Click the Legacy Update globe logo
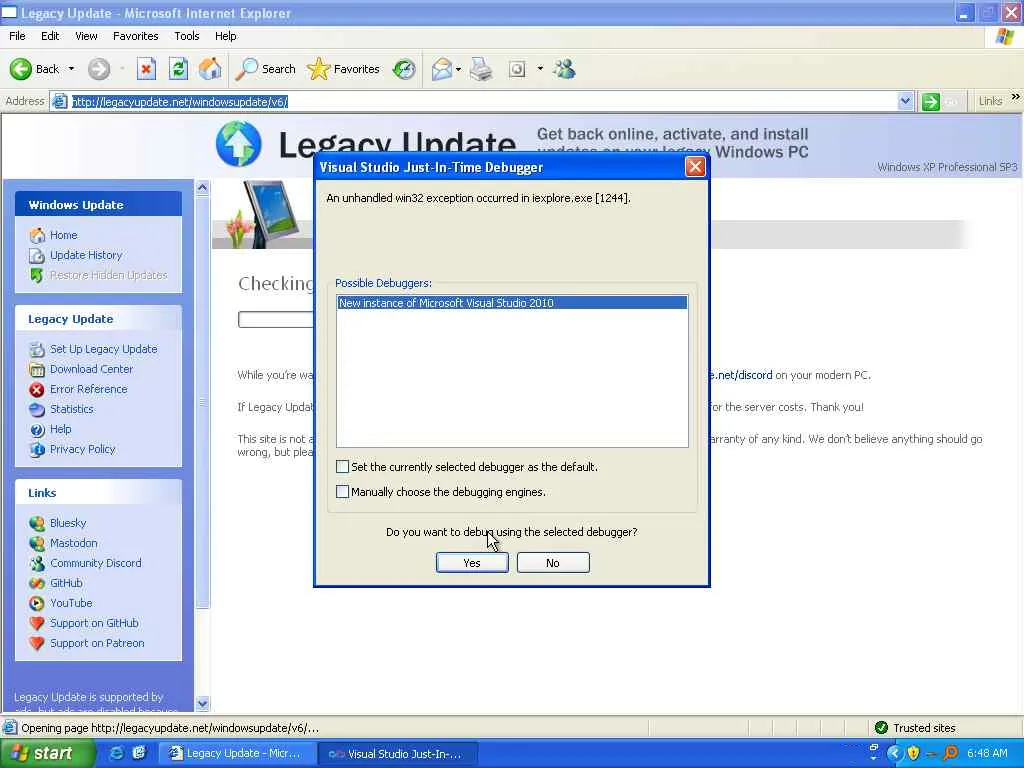The width and height of the screenshot is (1024, 768). 239,144
